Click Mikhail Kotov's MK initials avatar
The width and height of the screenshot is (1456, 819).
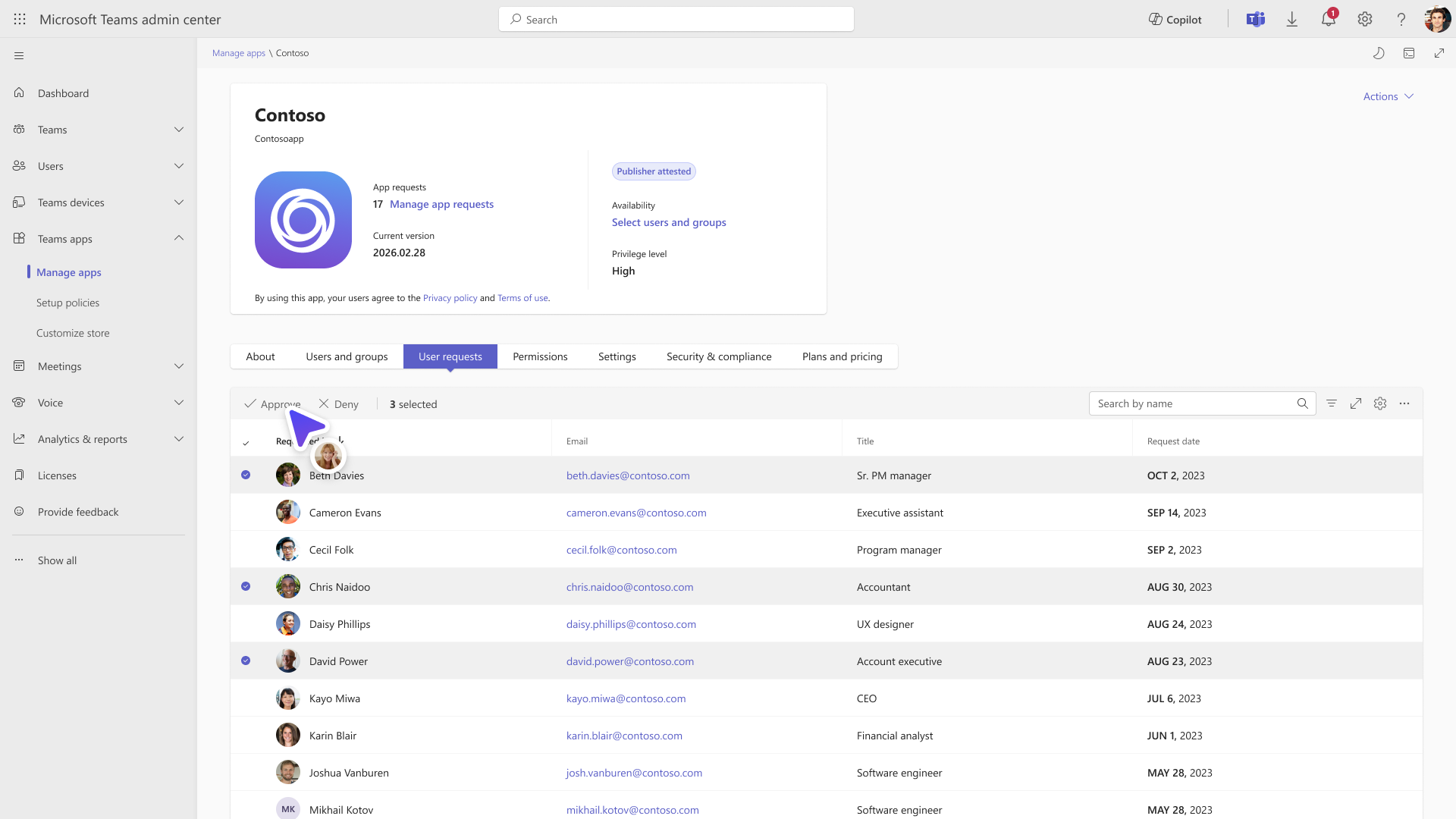point(288,809)
